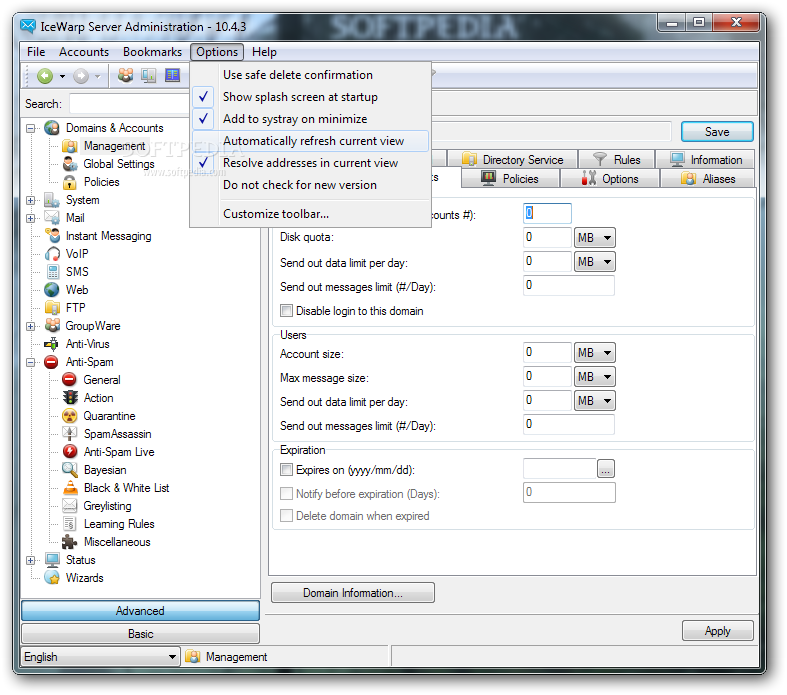Expand the GroupWare tree node
This screenshot has height=695, width=787.
pos(31,326)
